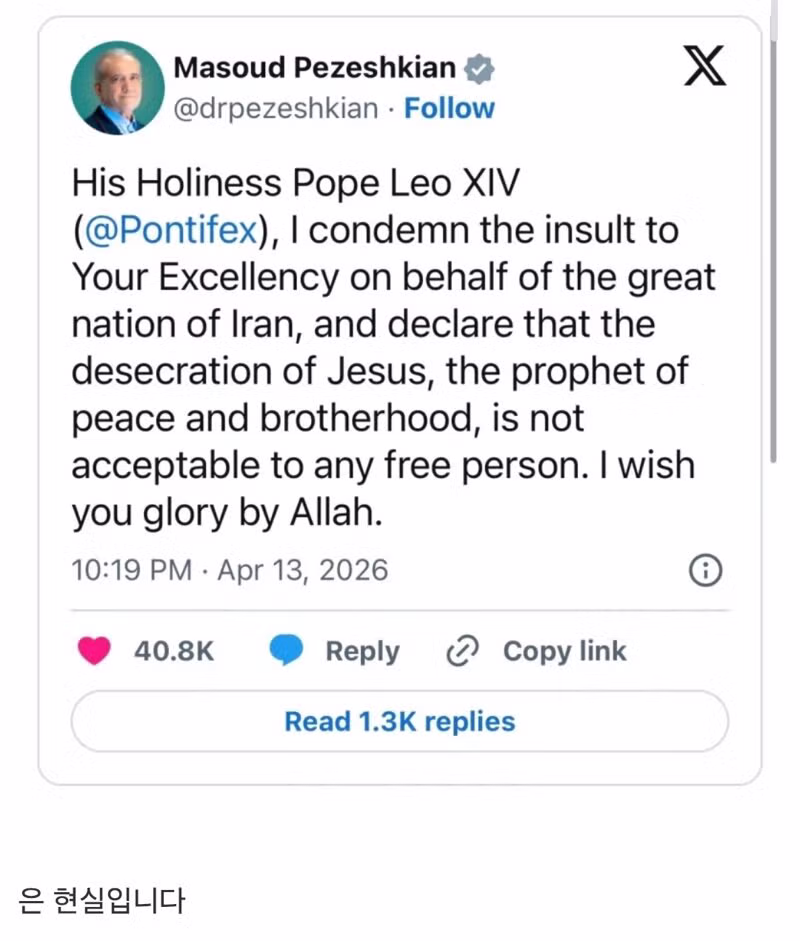Click the @drpezeshkian handle
Image resolution: width=800 pixels, height=941 pixels.
(x=276, y=108)
